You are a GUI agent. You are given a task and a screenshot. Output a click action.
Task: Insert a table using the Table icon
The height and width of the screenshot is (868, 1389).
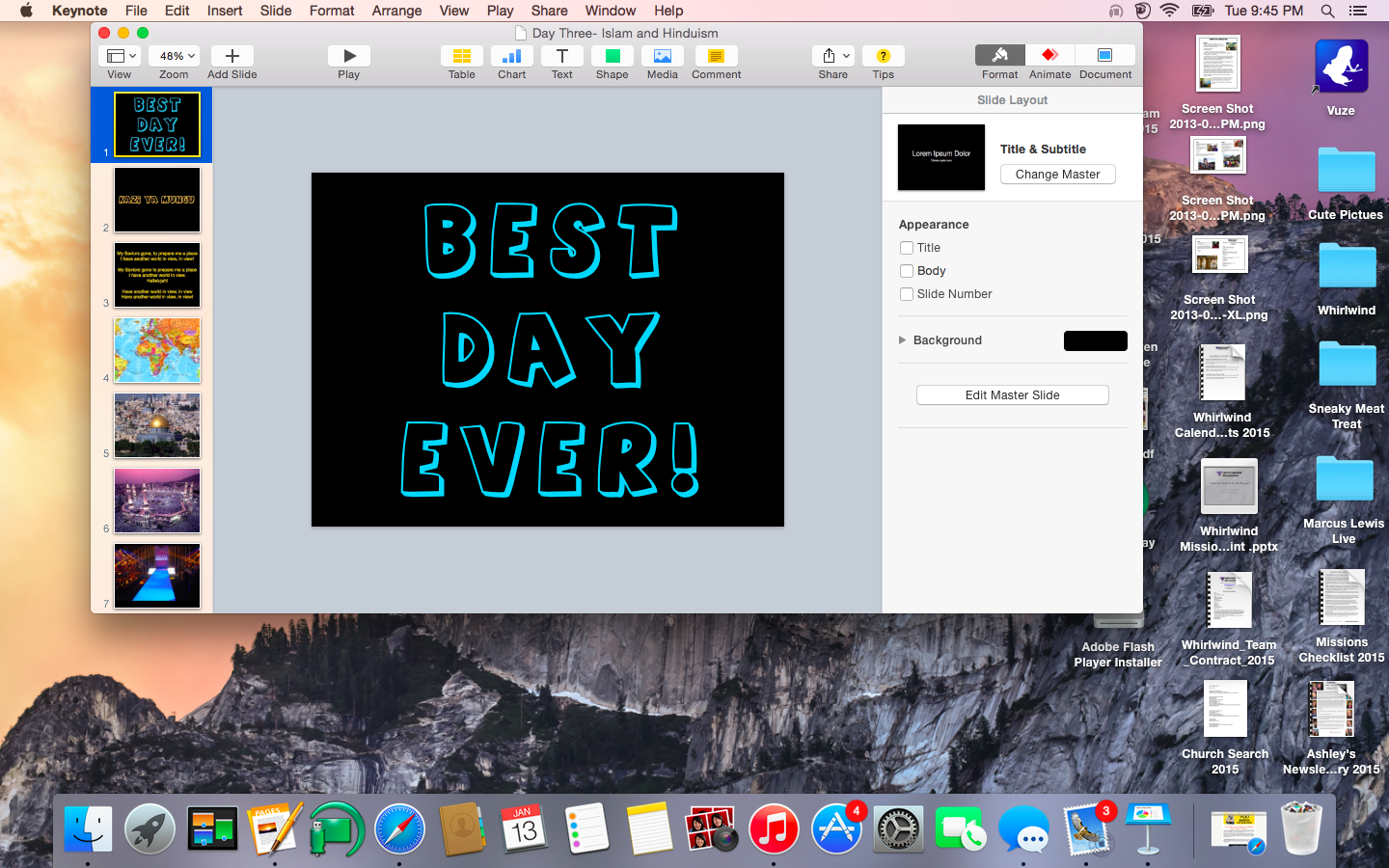tap(461, 56)
